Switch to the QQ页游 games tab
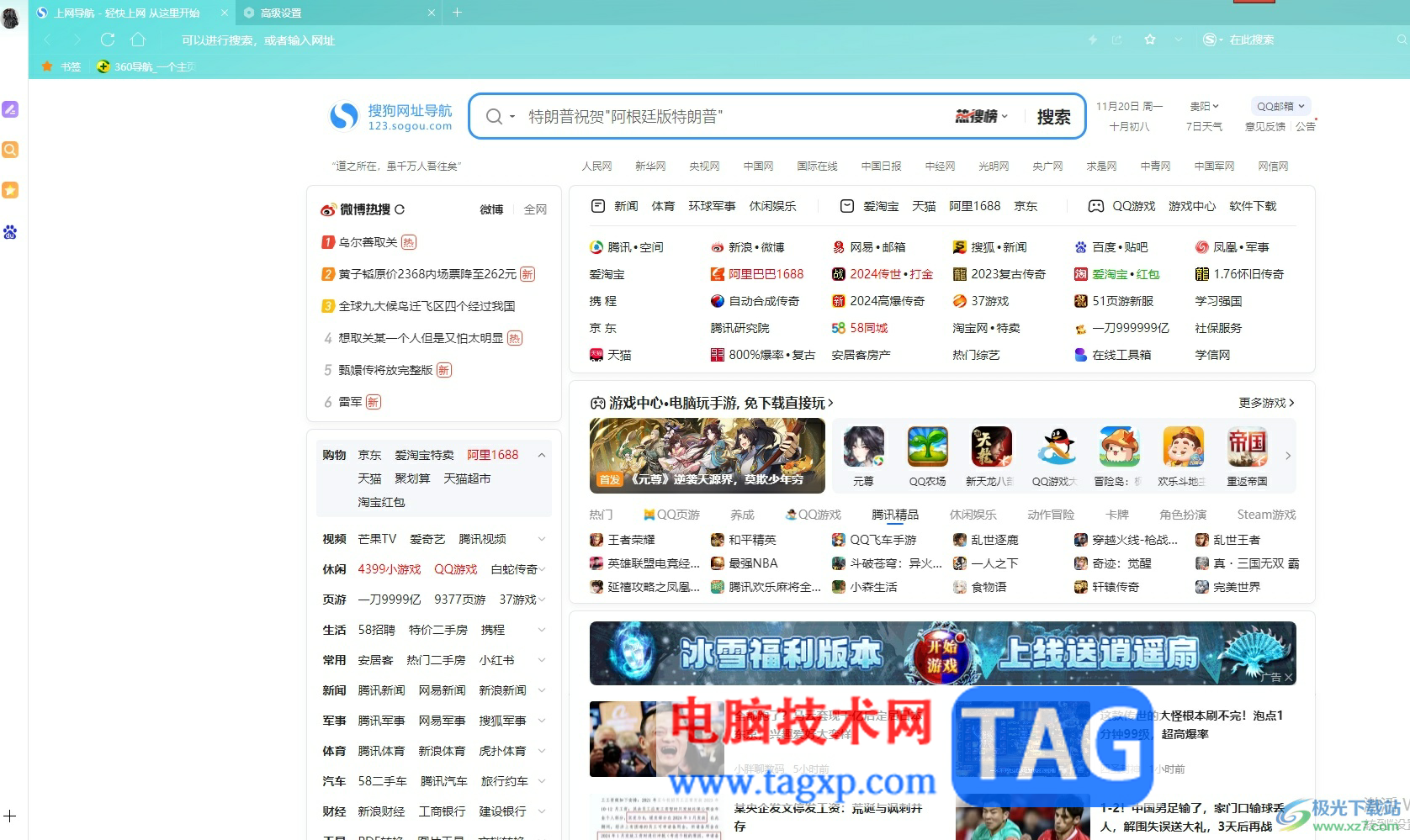 (671, 515)
